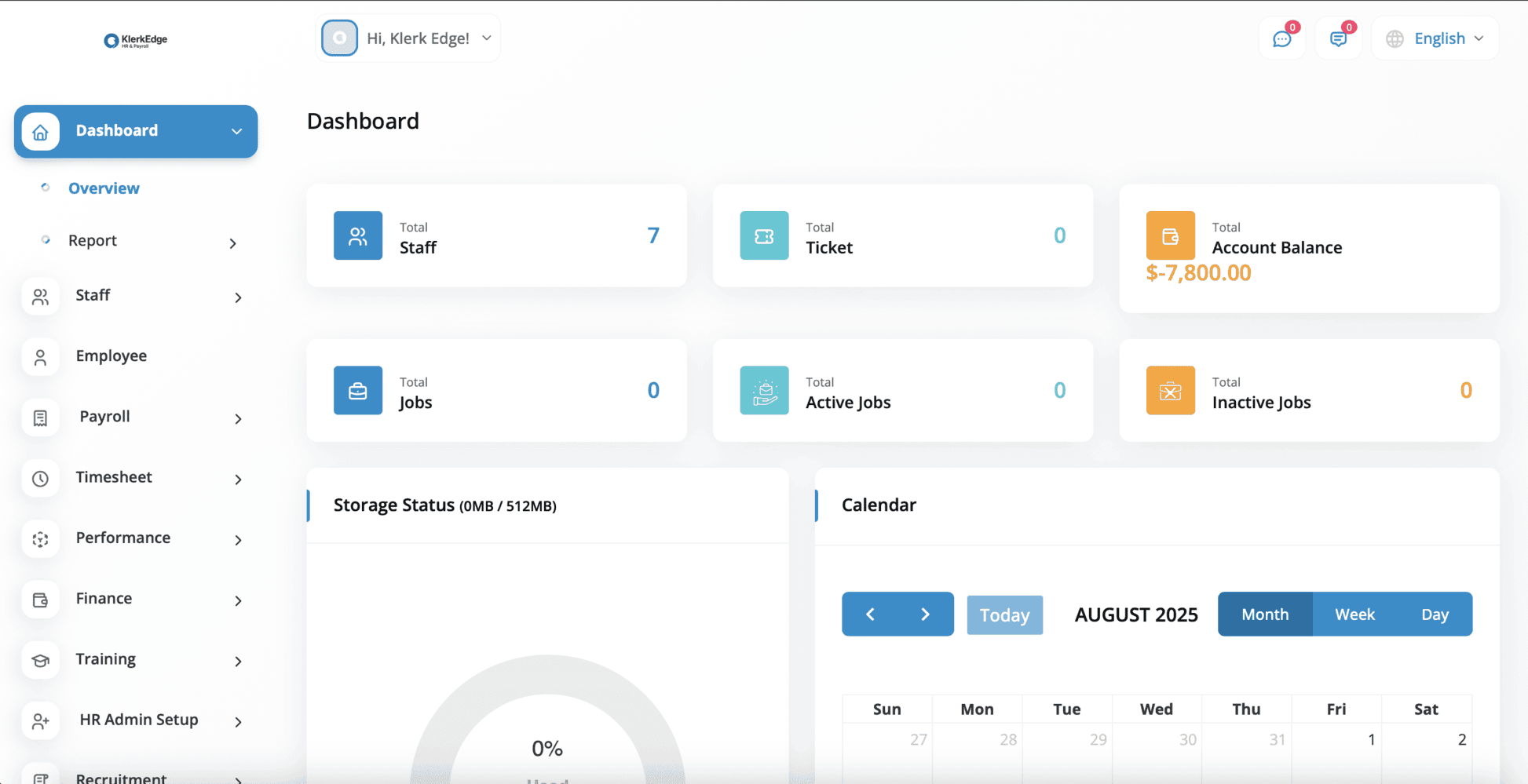Open the Hi, Klerk Edge! user dropdown
The width and height of the screenshot is (1528, 784).
pyautogui.click(x=408, y=38)
